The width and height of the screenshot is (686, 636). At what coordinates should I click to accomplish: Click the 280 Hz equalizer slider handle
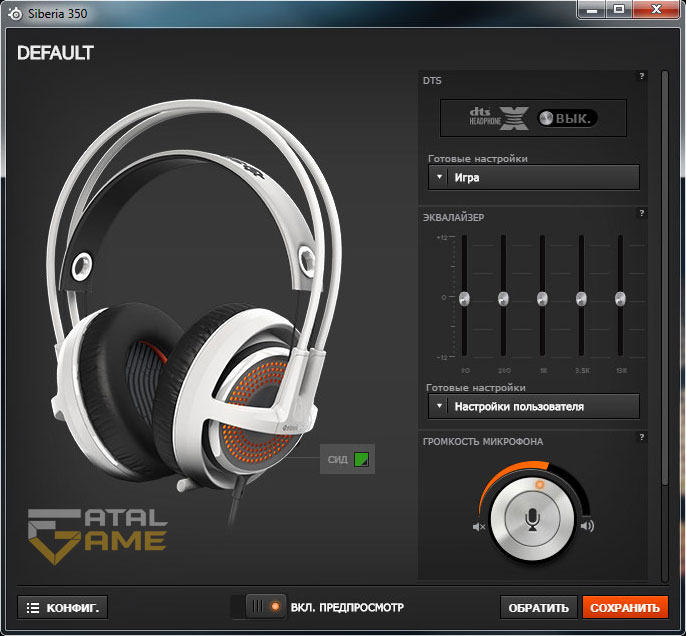click(503, 299)
